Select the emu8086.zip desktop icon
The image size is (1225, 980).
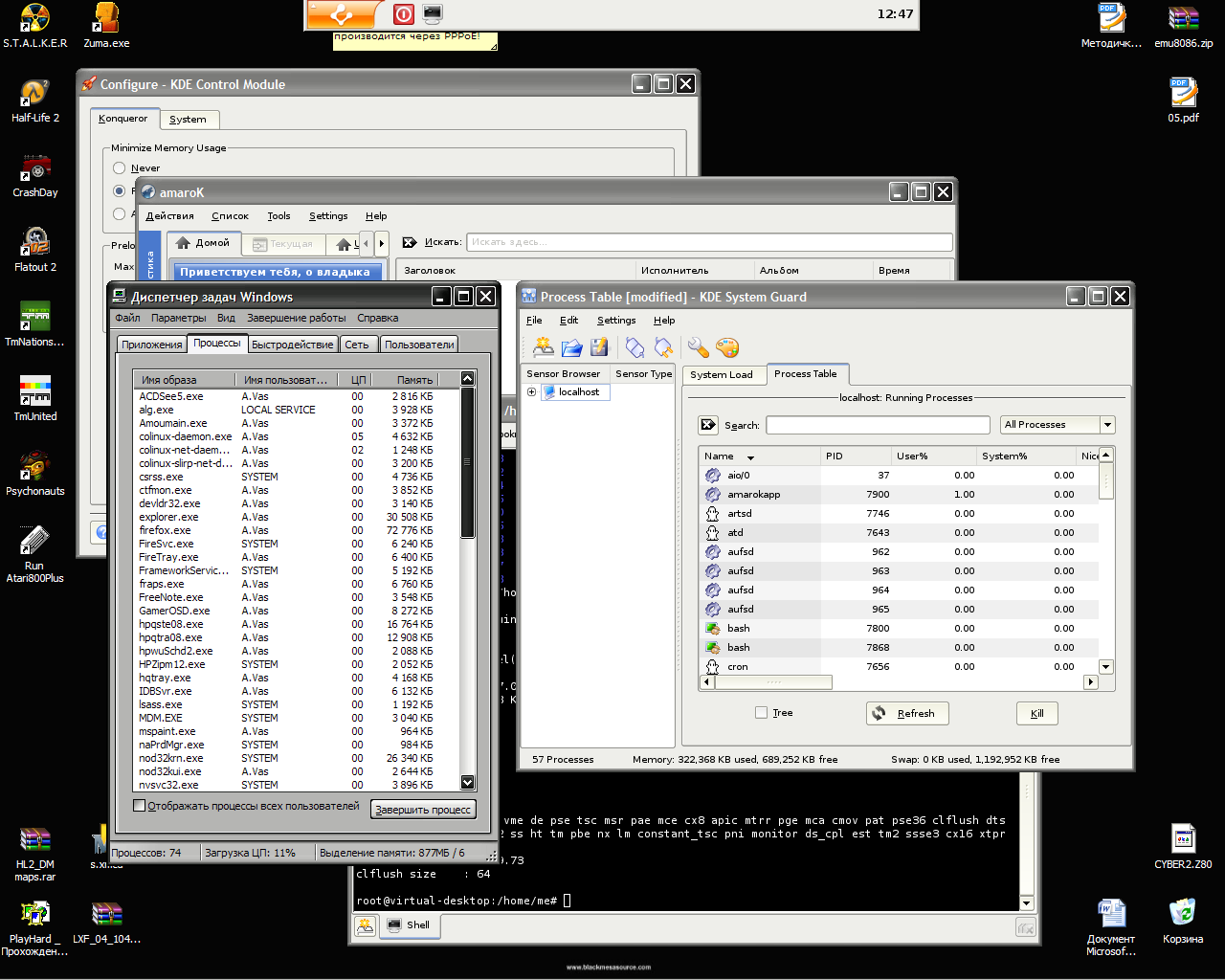1183,26
